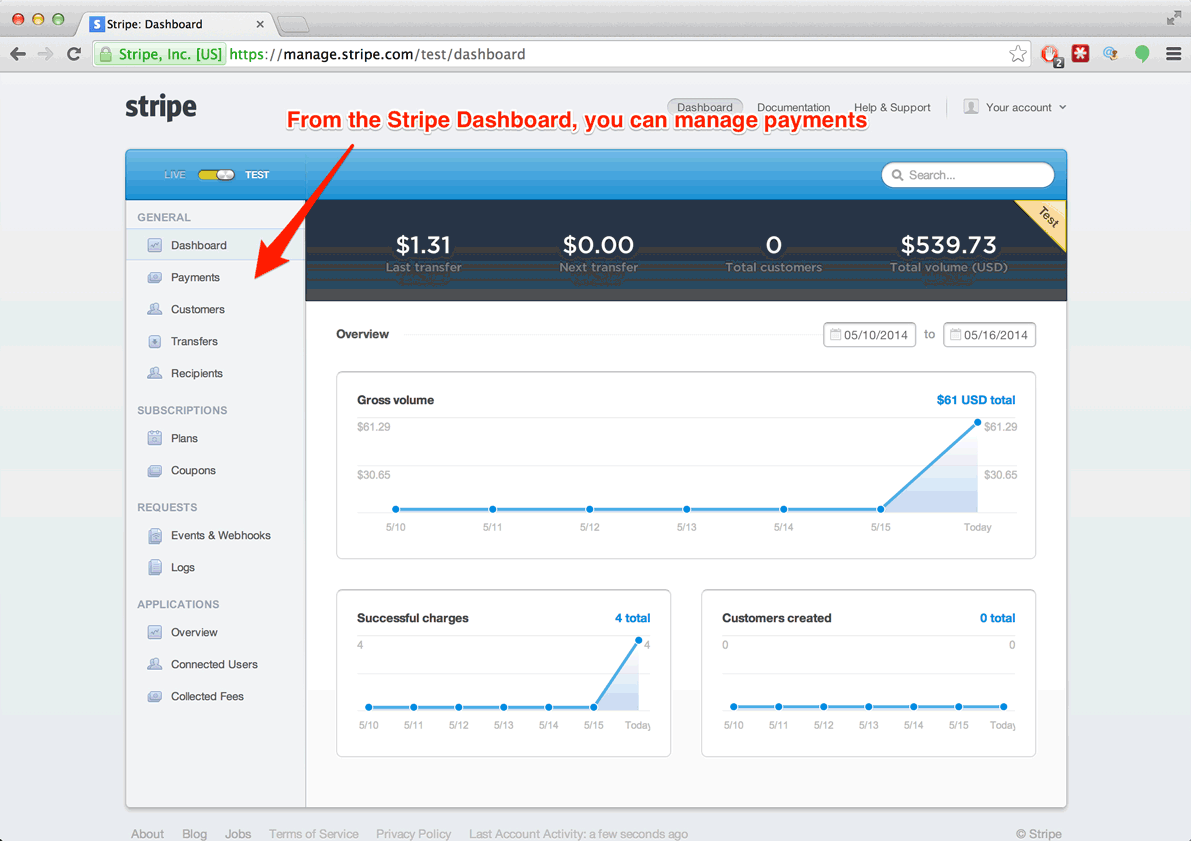
Task: Click the 0 total customers link
Action: (x=997, y=618)
